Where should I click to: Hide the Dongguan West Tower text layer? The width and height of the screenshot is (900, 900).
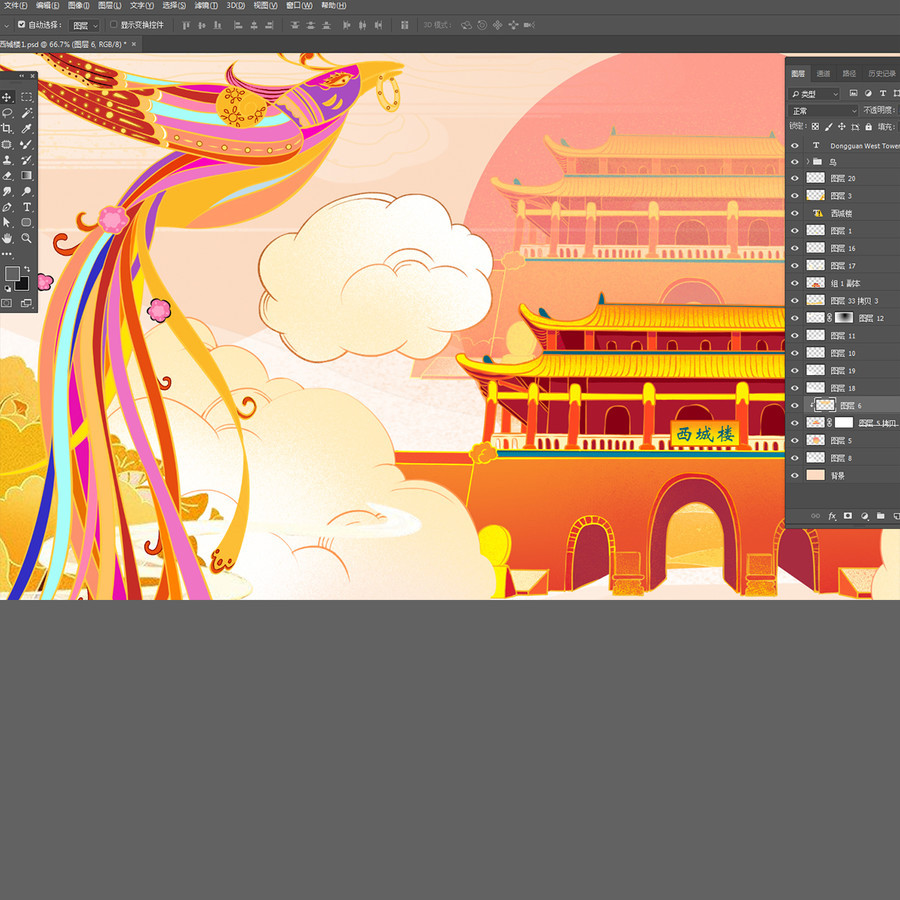tap(795, 146)
